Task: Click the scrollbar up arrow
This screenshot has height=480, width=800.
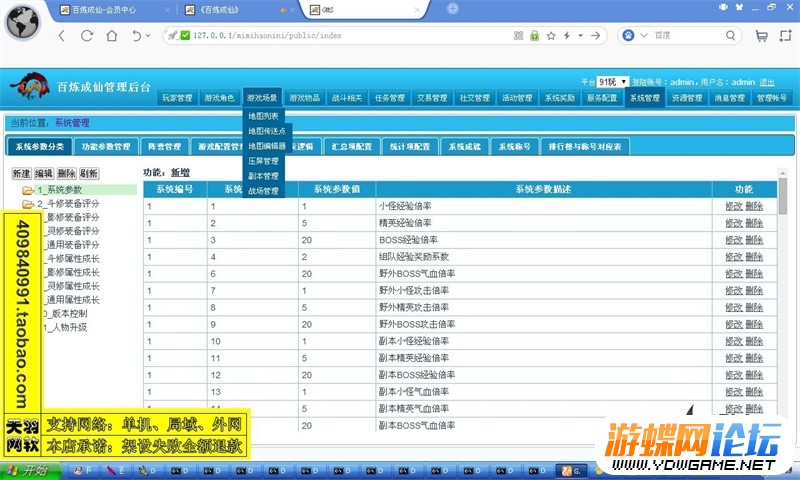Action: click(x=783, y=173)
